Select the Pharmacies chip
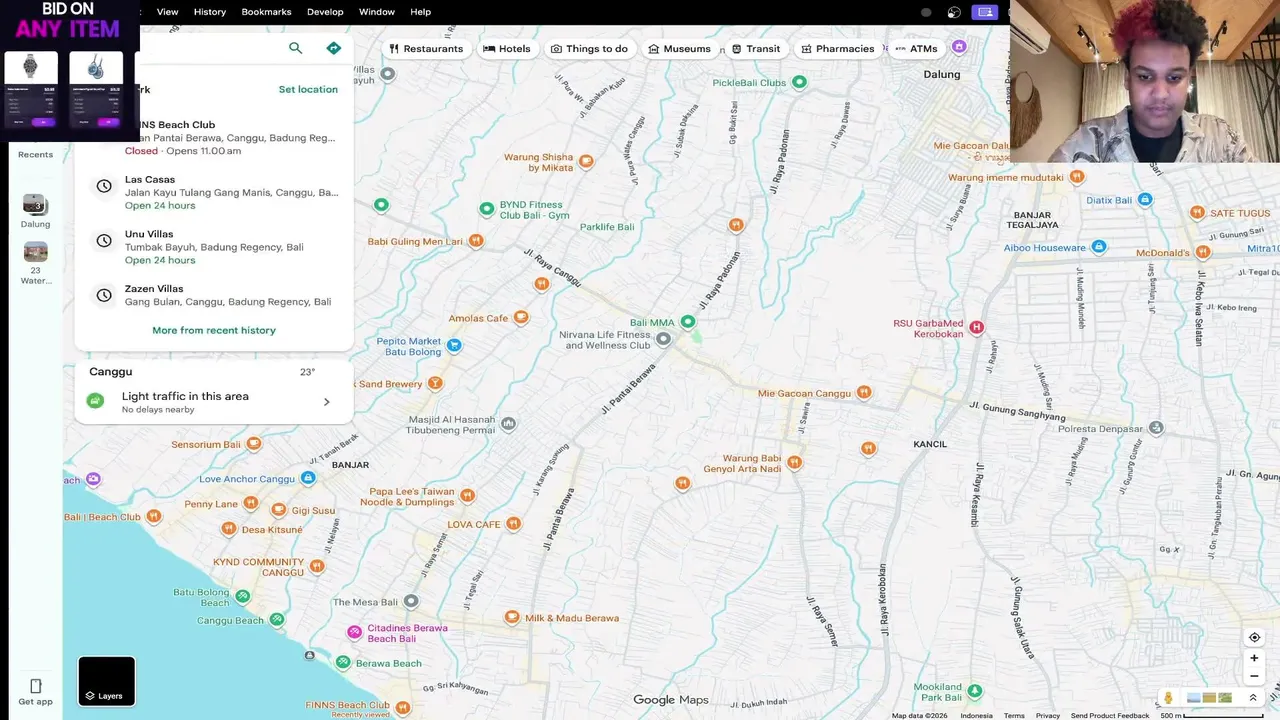 click(838, 48)
